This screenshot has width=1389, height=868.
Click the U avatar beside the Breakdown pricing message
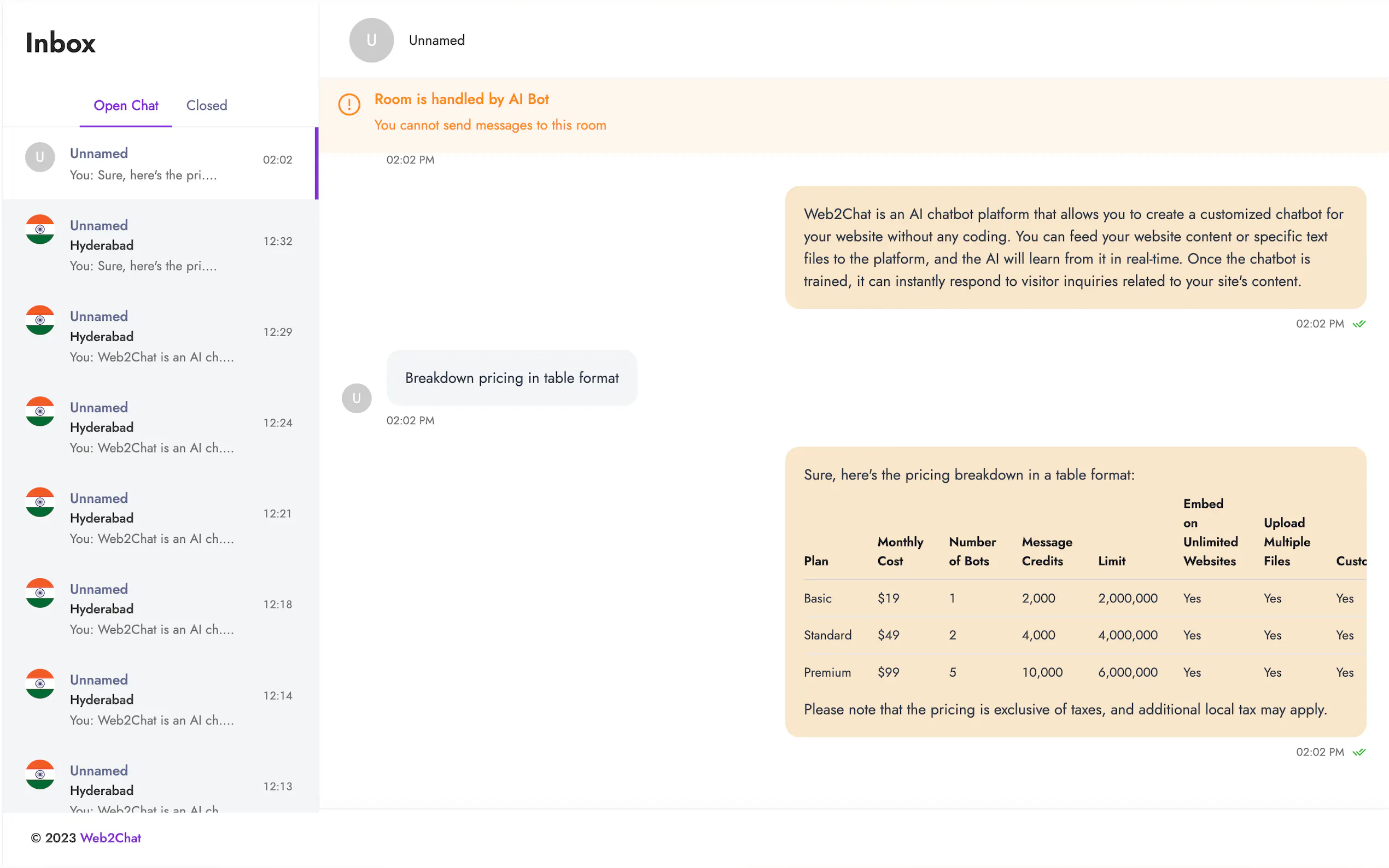pos(357,398)
